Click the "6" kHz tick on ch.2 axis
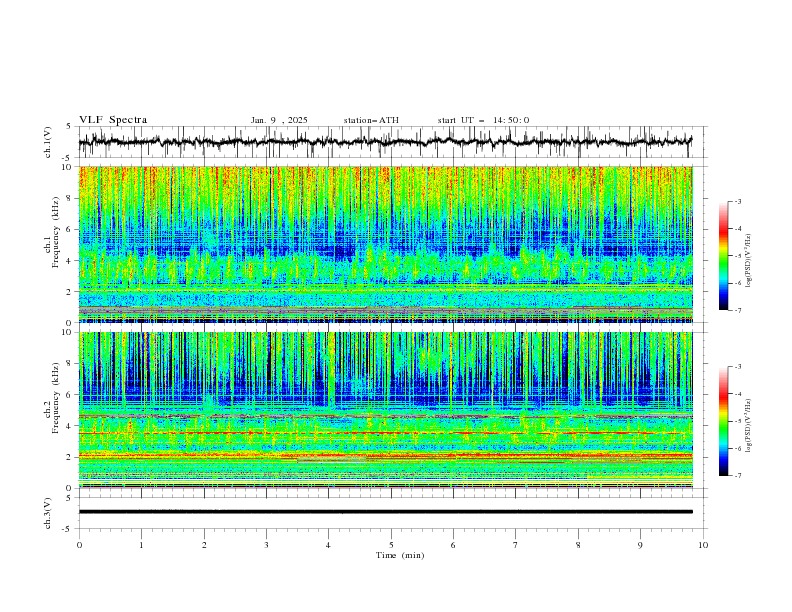The height and width of the screenshot is (612, 792). point(70,395)
